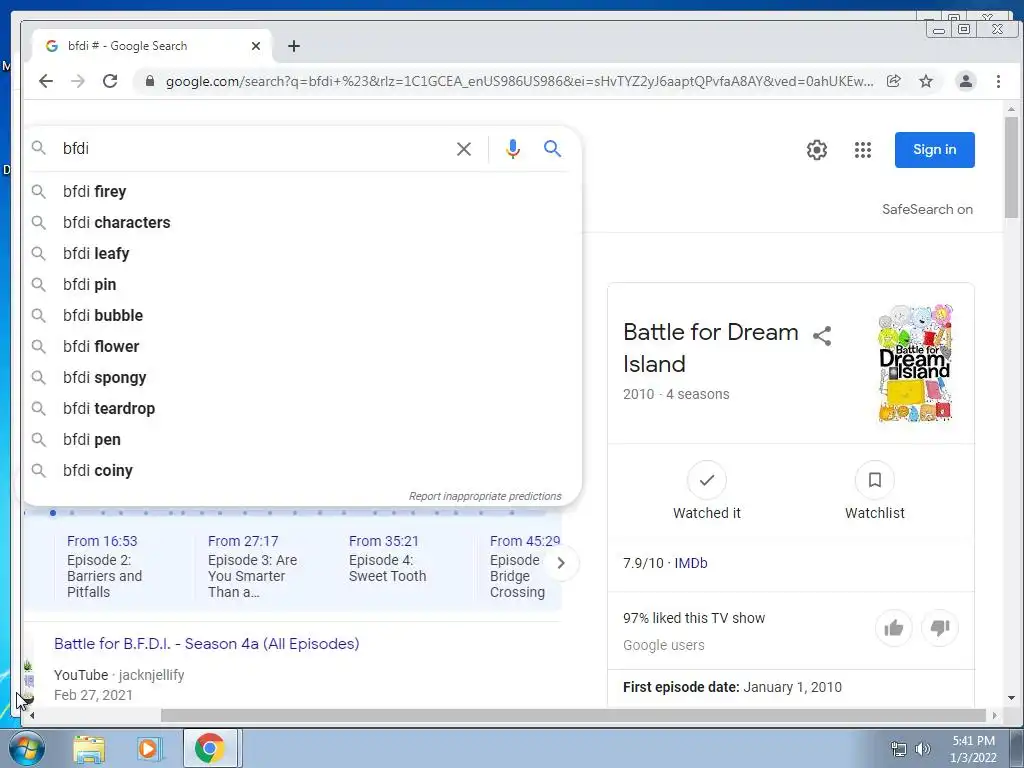The image size is (1024, 768).
Task: Click in the Google search input field
Action: (255, 149)
